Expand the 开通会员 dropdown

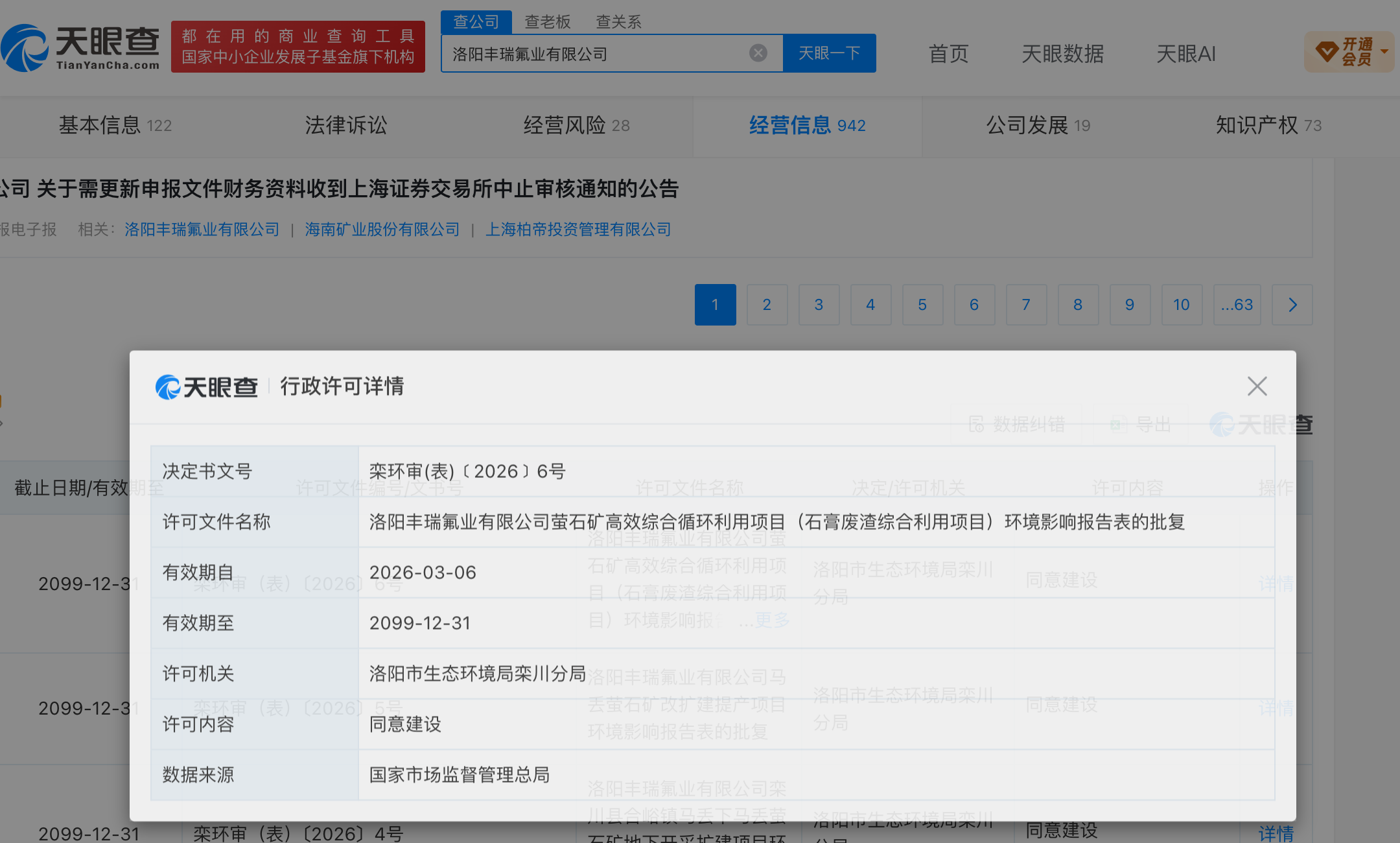click(x=1349, y=52)
